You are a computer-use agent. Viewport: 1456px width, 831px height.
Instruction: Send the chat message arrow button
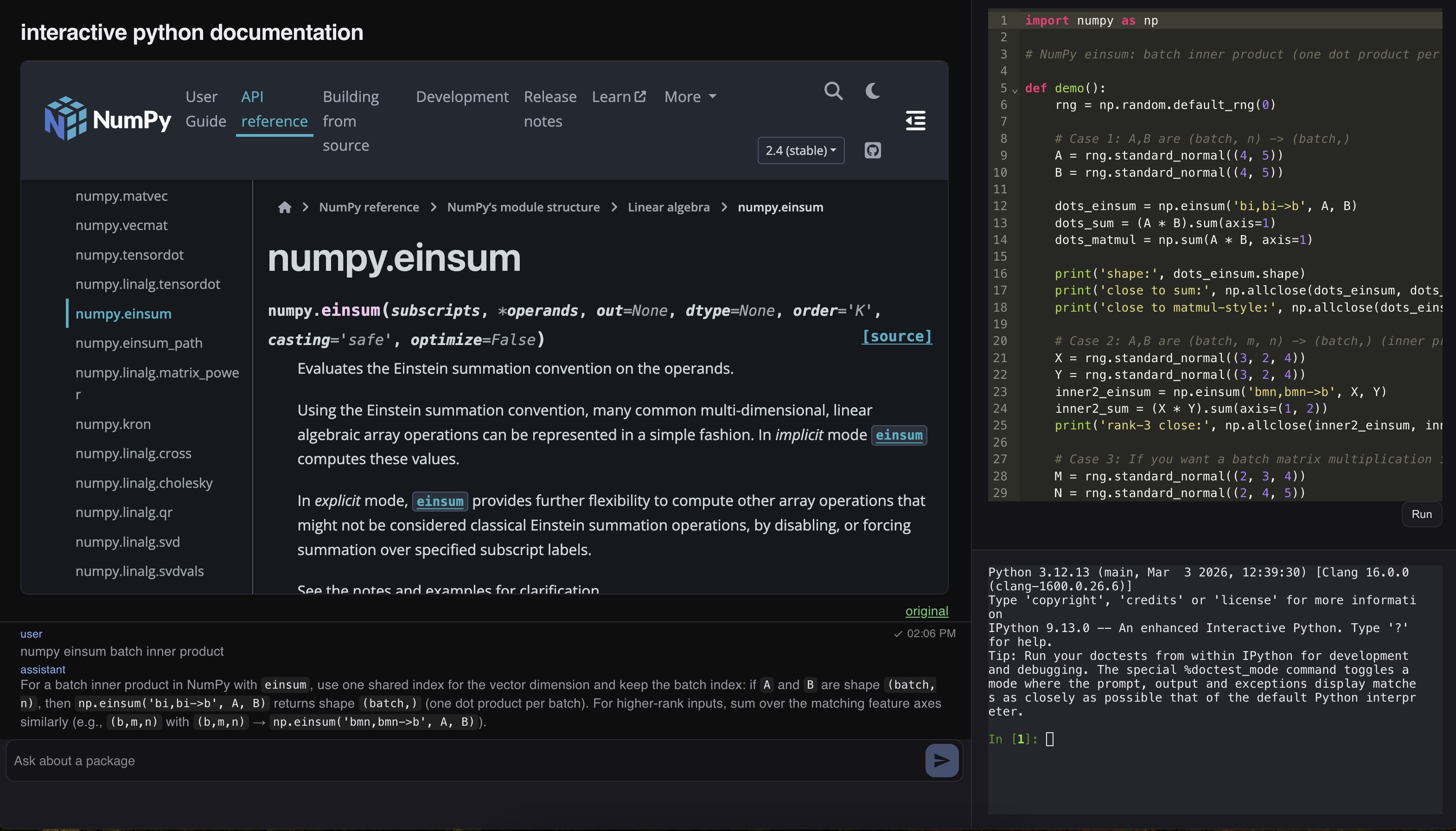pyautogui.click(x=941, y=760)
